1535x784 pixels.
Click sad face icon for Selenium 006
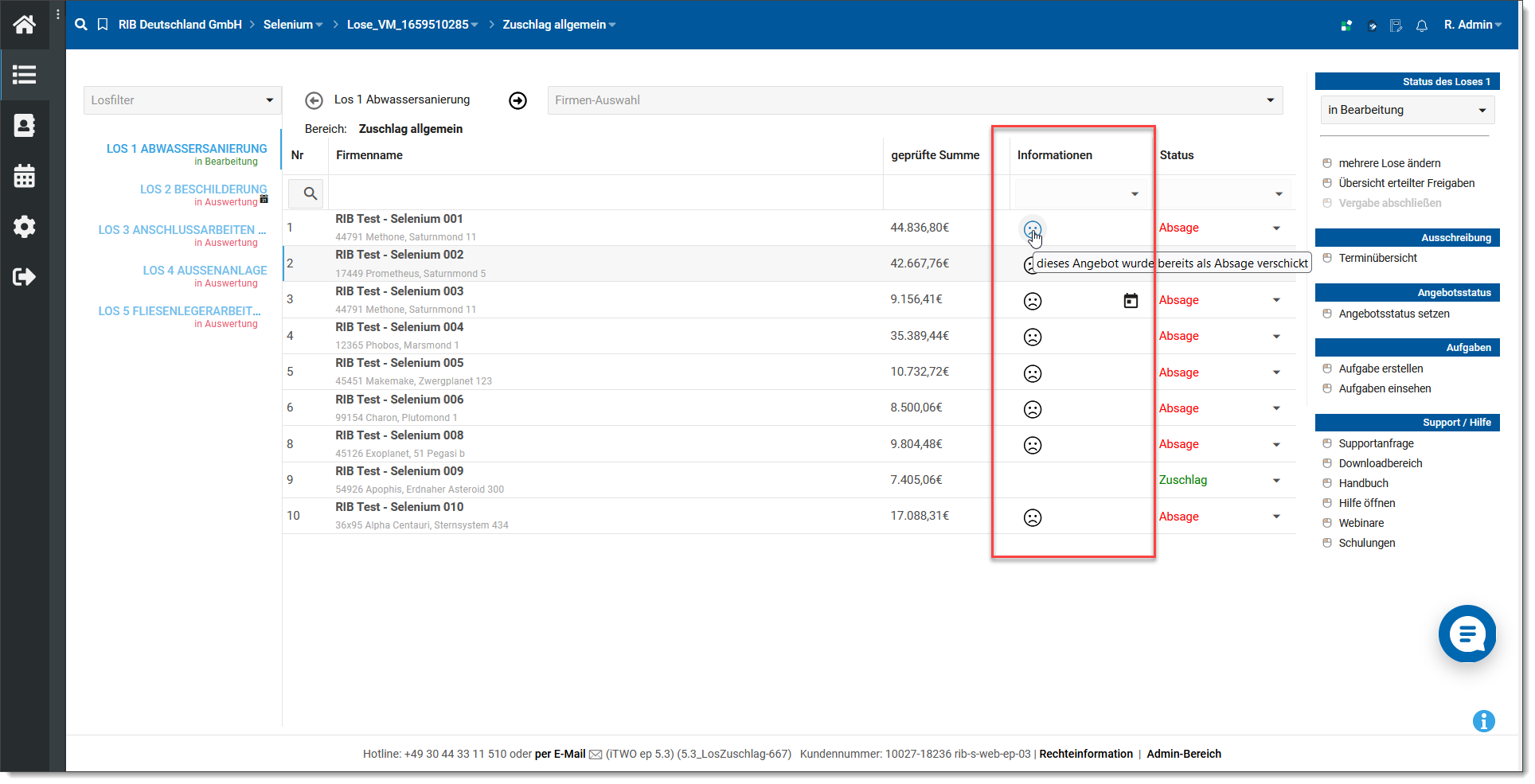pos(1033,409)
